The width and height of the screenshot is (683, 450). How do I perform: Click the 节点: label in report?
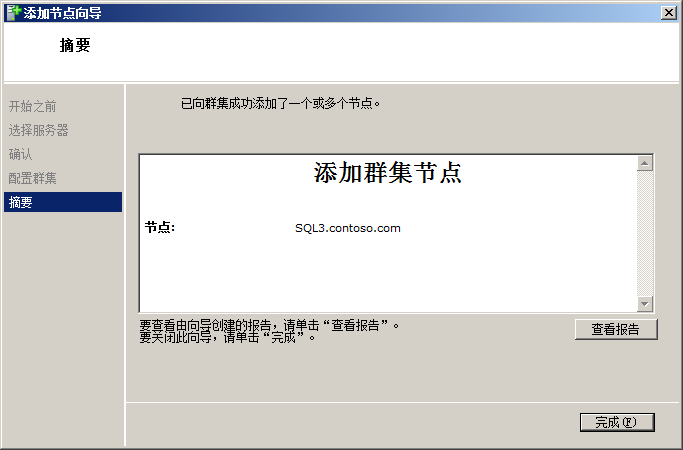160,228
